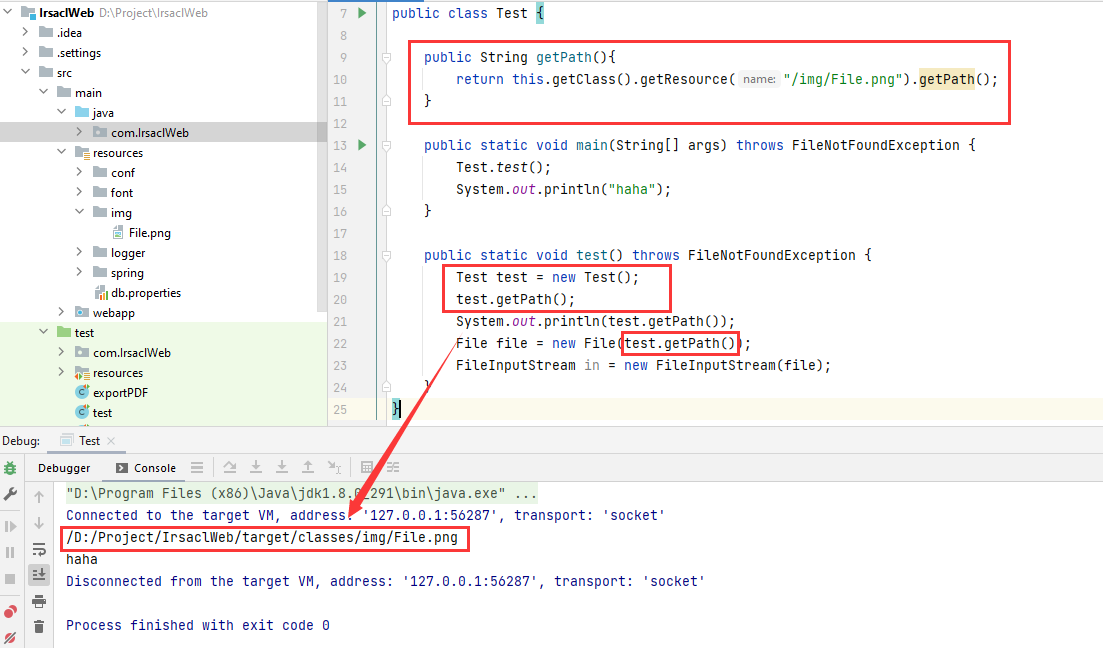Click the Stop process button

pyautogui.click(x=10, y=577)
